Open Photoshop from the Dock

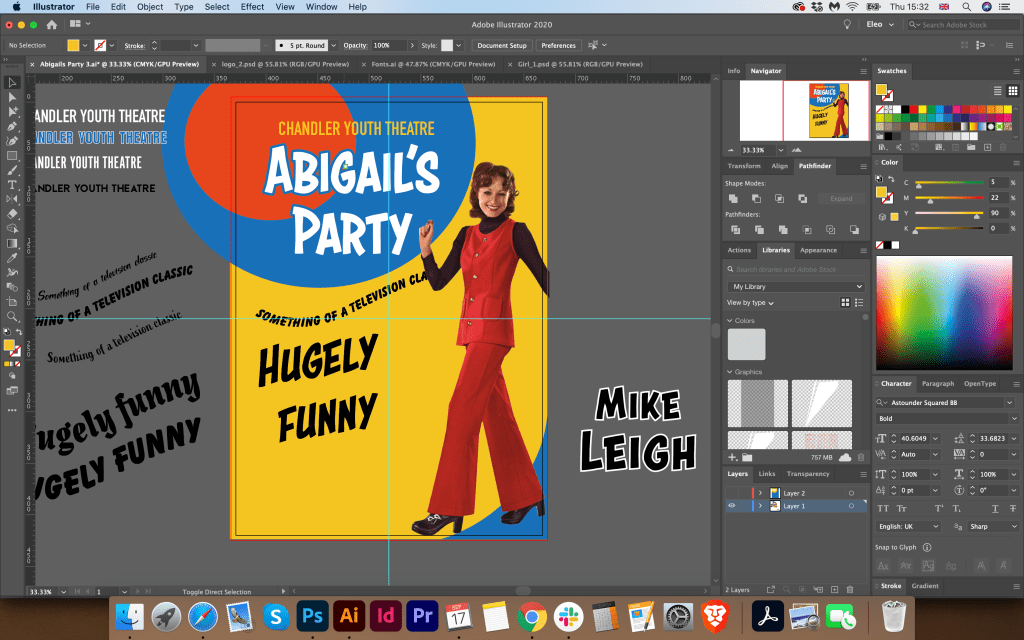click(310, 615)
